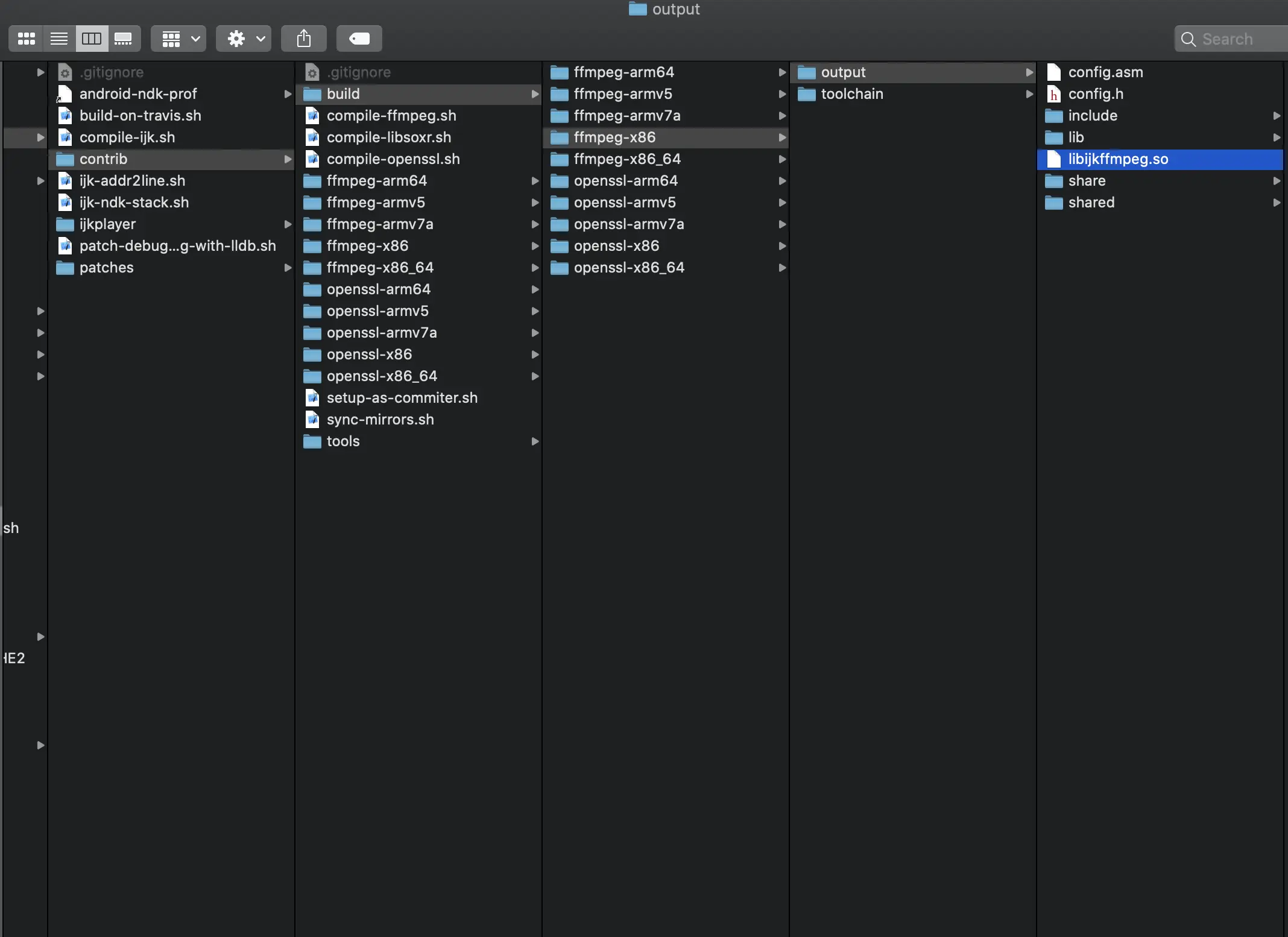
Task: Select sync-mirrors.sh file
Action: pyautogui.click(x=418, y=420)
